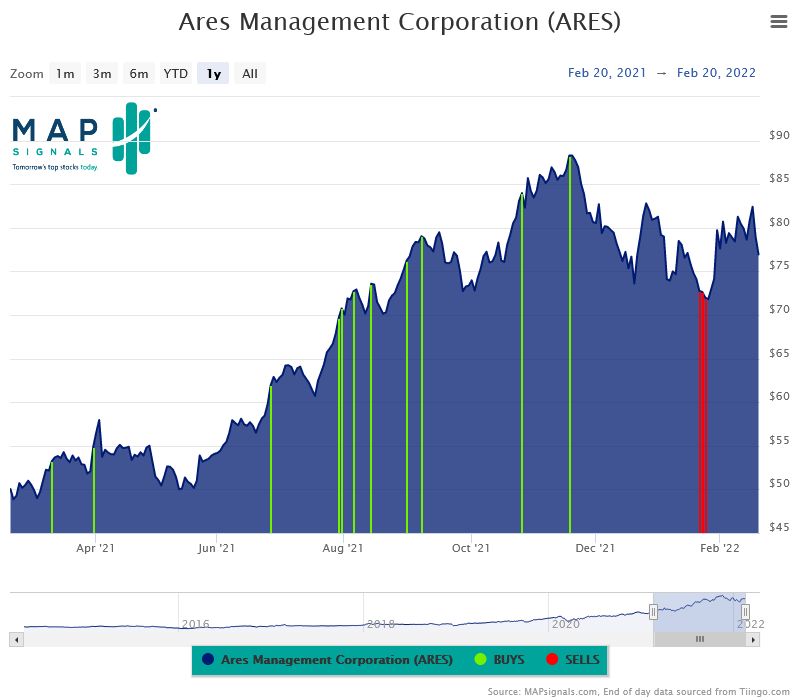800x700 pixels.
Task: Edit the Feb 20, 2021 start date
Action: click(x=607, y=73)
